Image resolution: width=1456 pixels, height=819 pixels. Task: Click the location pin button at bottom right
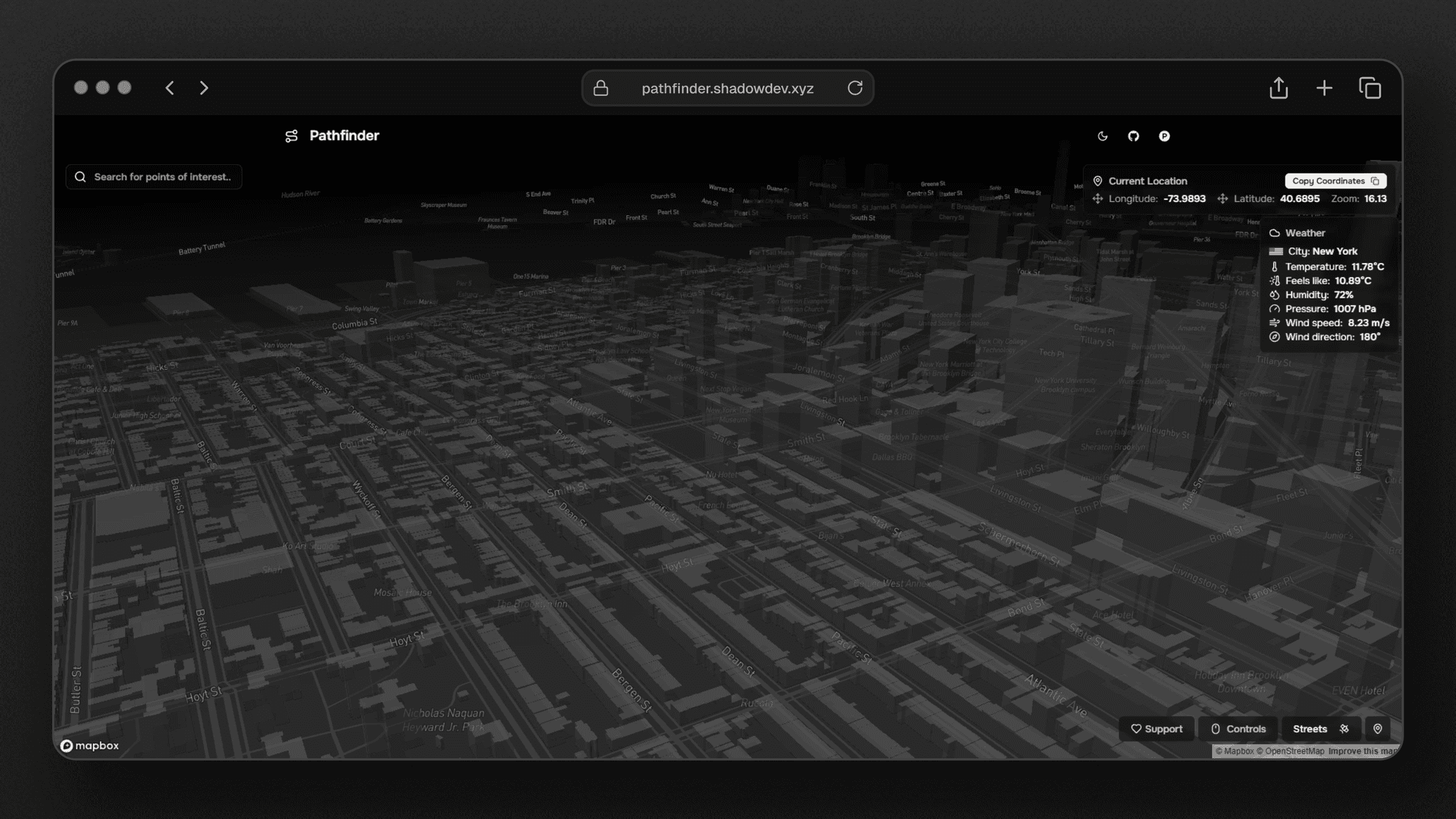(1377, 729)
